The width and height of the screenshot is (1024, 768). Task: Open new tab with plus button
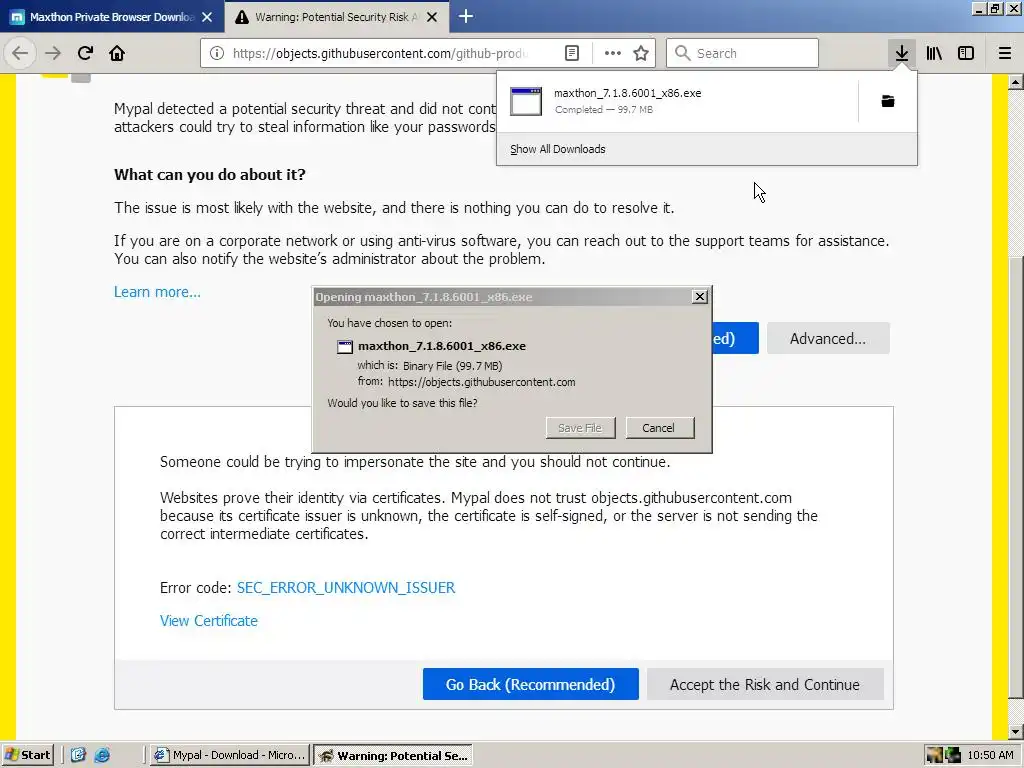pos(466,16)
